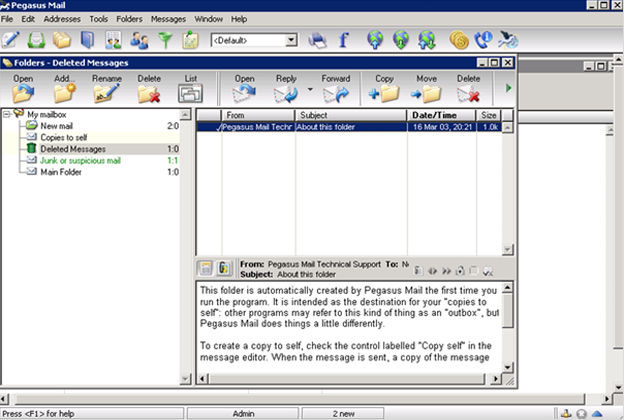Sort messages by Date/Time column header
This screenshot has height=420, width=624.
click(442, 115)
